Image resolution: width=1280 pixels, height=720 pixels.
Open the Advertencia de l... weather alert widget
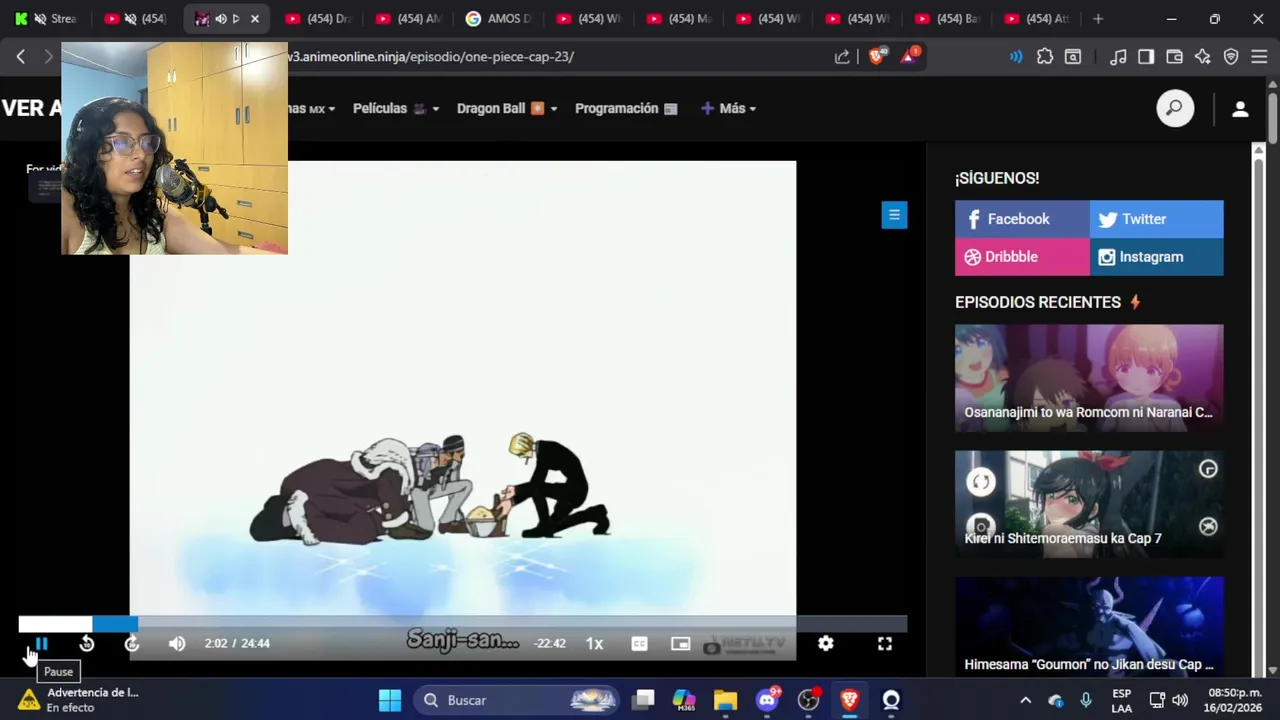[78, 700]
